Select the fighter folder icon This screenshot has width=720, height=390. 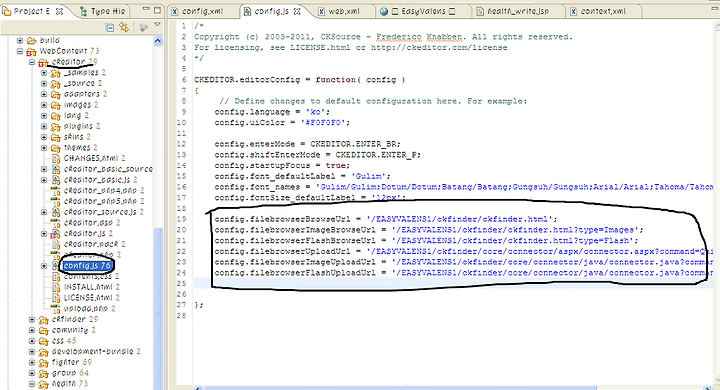44,362
